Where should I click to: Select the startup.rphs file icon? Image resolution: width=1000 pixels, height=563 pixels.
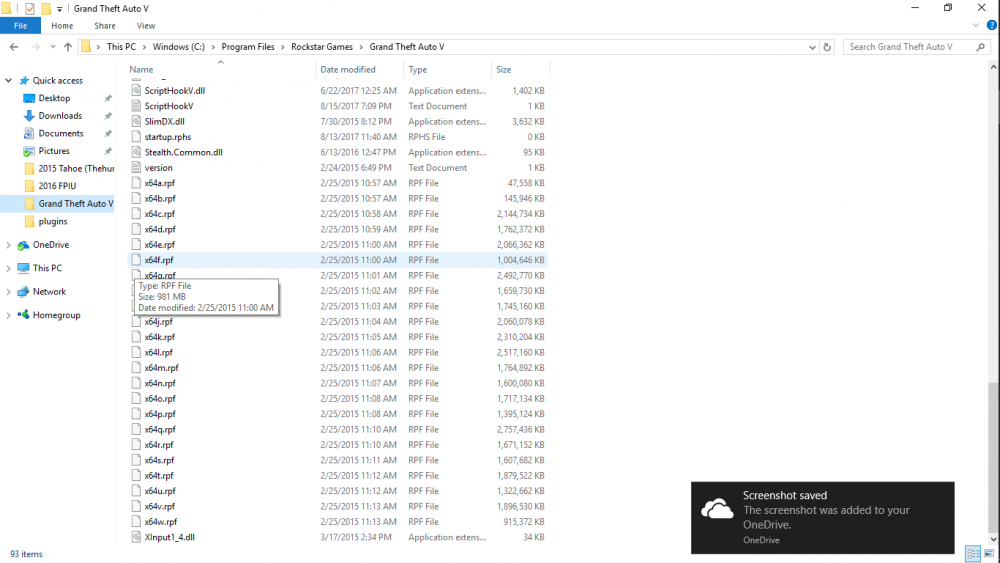(136, 136)
